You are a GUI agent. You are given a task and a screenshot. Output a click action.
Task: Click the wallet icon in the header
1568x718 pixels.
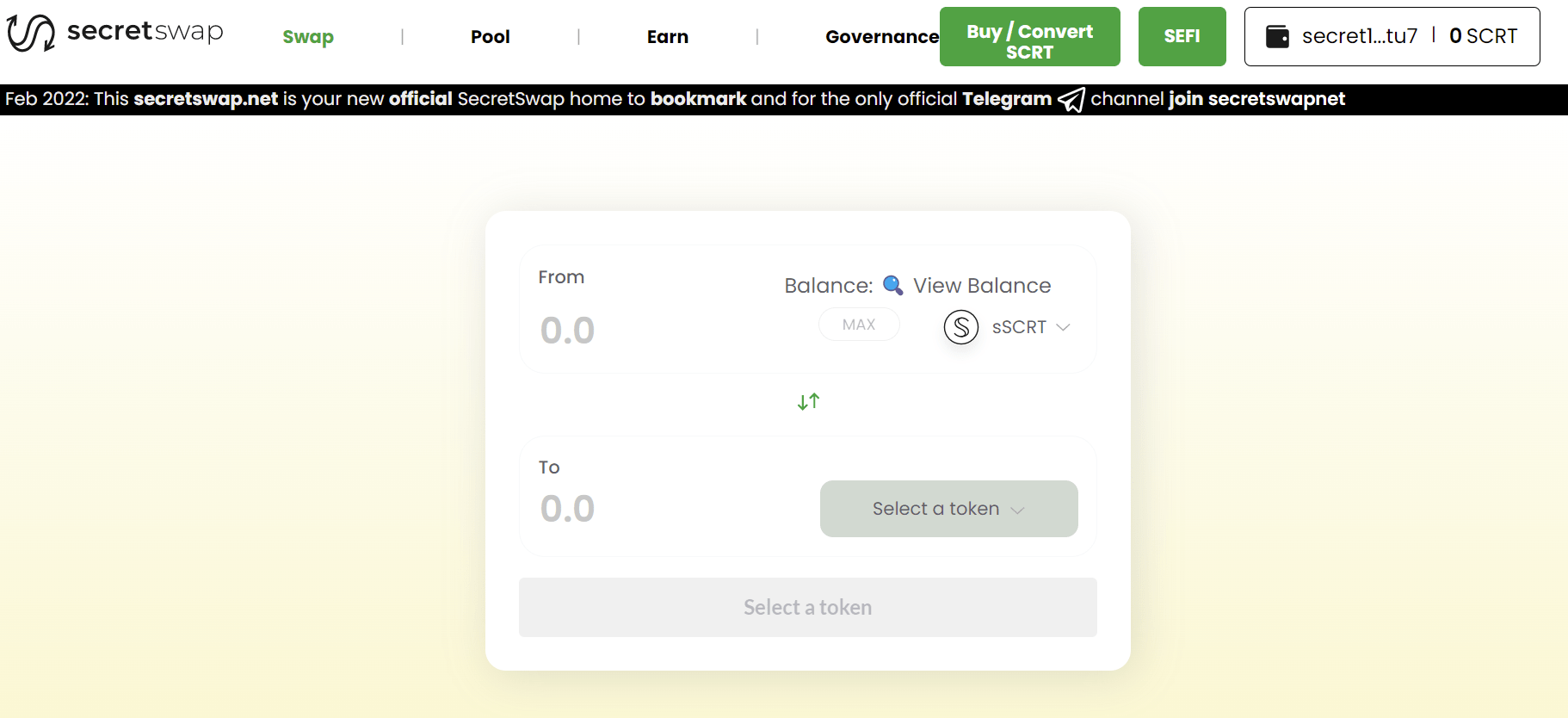[1277, 36]
